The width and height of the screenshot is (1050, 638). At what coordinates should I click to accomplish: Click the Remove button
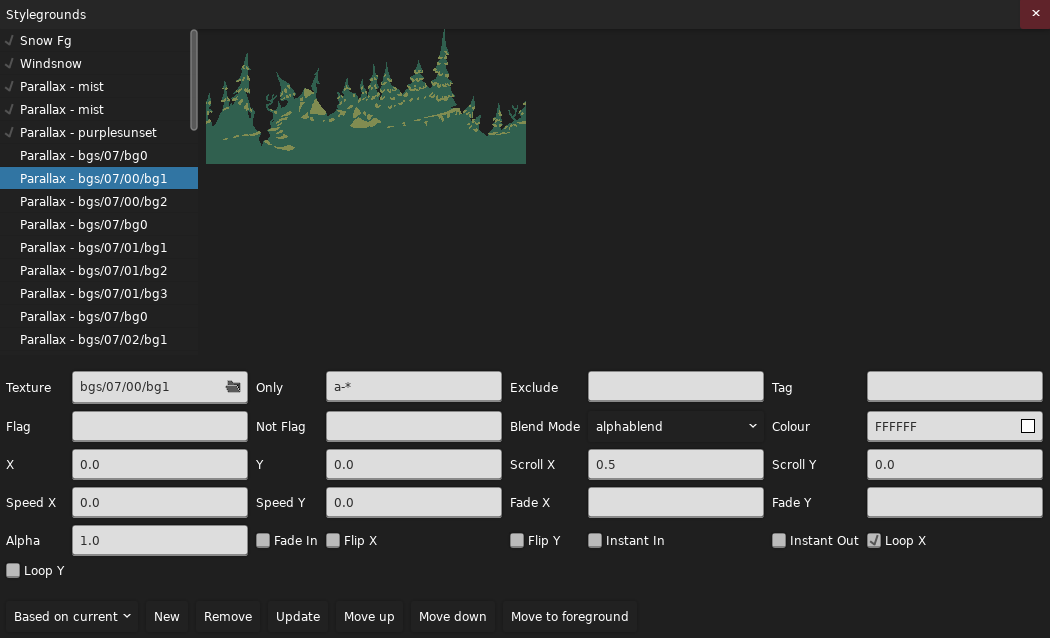(228, 617)
